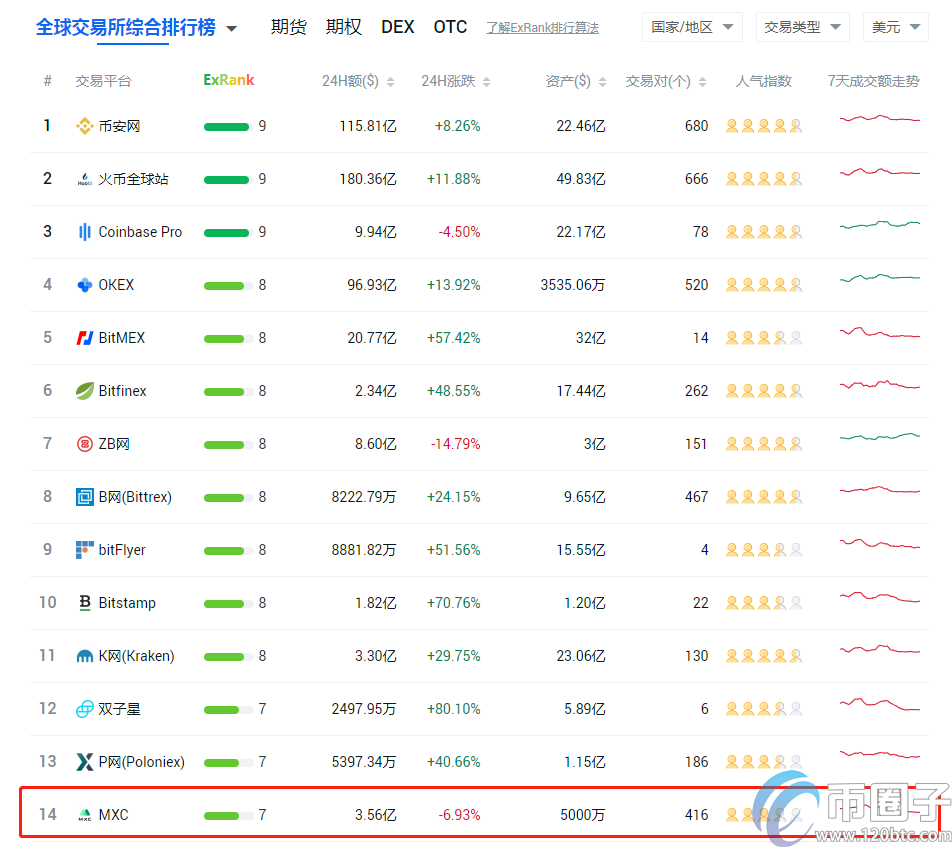Screen dimensions: 952x847
Task: Open the OKEX exchange name link
Action: 116,285
